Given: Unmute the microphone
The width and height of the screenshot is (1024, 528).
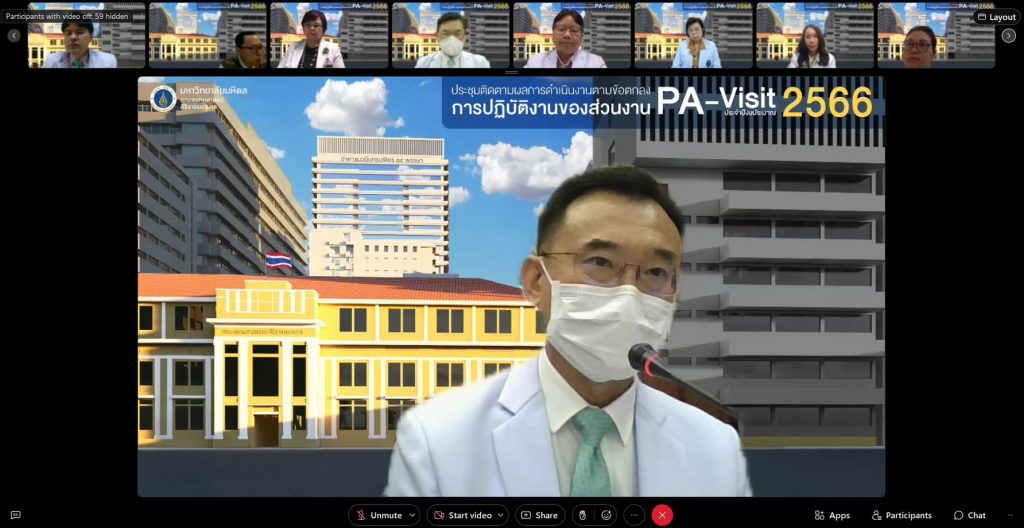Looking at the screenshot, I should click(378, 515).
